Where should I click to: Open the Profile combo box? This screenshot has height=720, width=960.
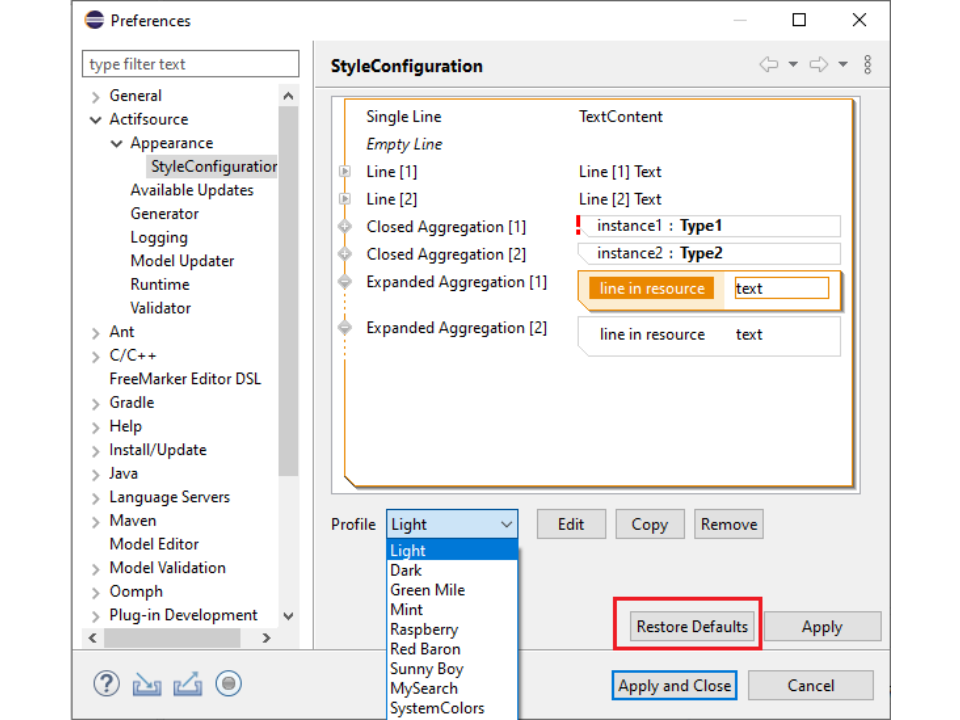pyautogui.click(x=452, y=524)
